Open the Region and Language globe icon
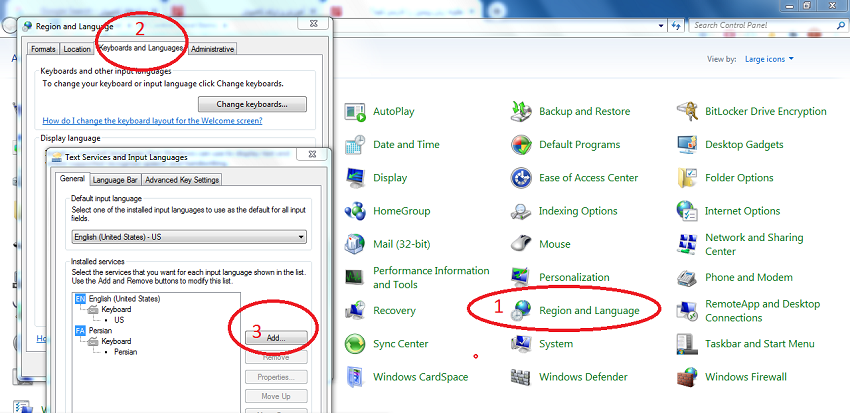Image resolution: width=850 pixels, height=413 pixels. click(521, 311)
